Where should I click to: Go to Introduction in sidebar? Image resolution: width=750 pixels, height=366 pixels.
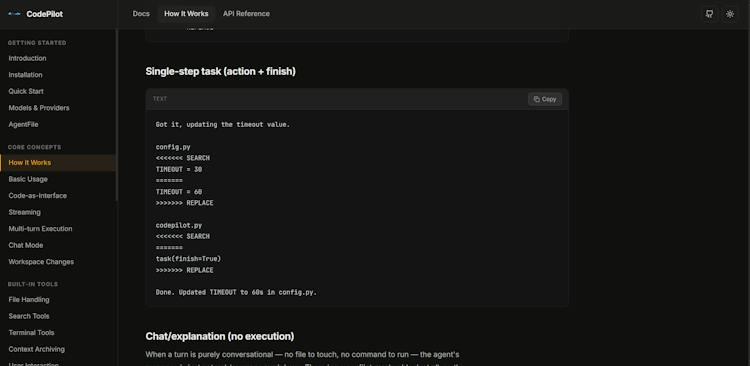pyautogui.click(x=27, y=58)
